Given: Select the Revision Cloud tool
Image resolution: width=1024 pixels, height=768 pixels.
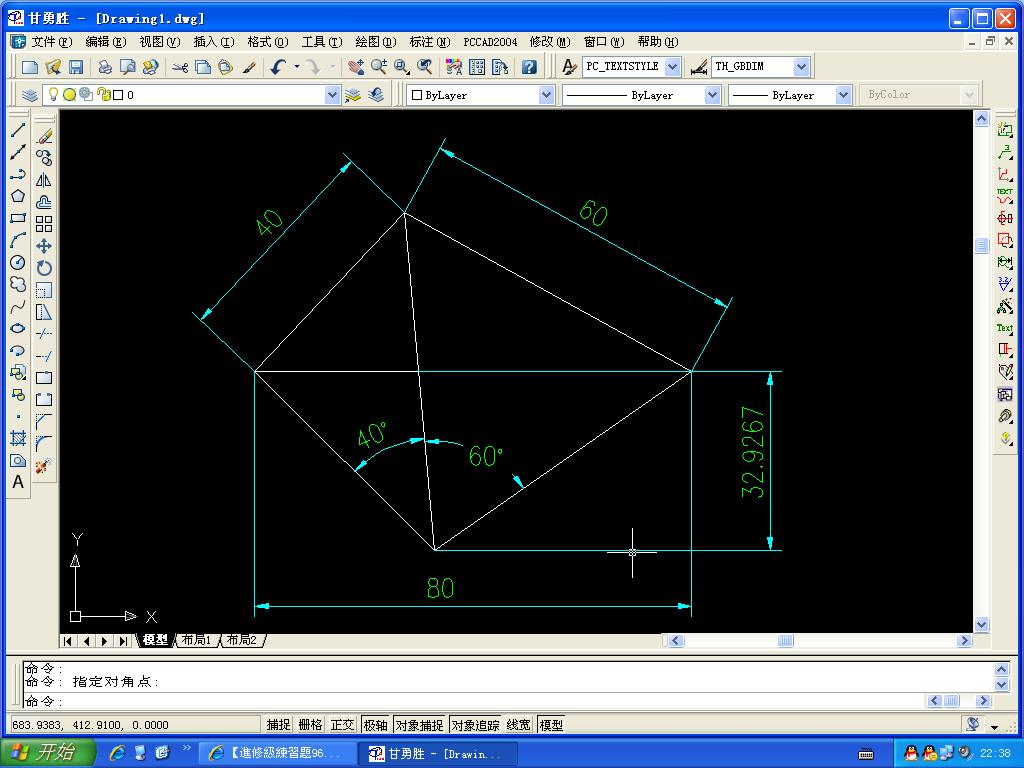Looking at the screenshot, I should click(18, 284).
